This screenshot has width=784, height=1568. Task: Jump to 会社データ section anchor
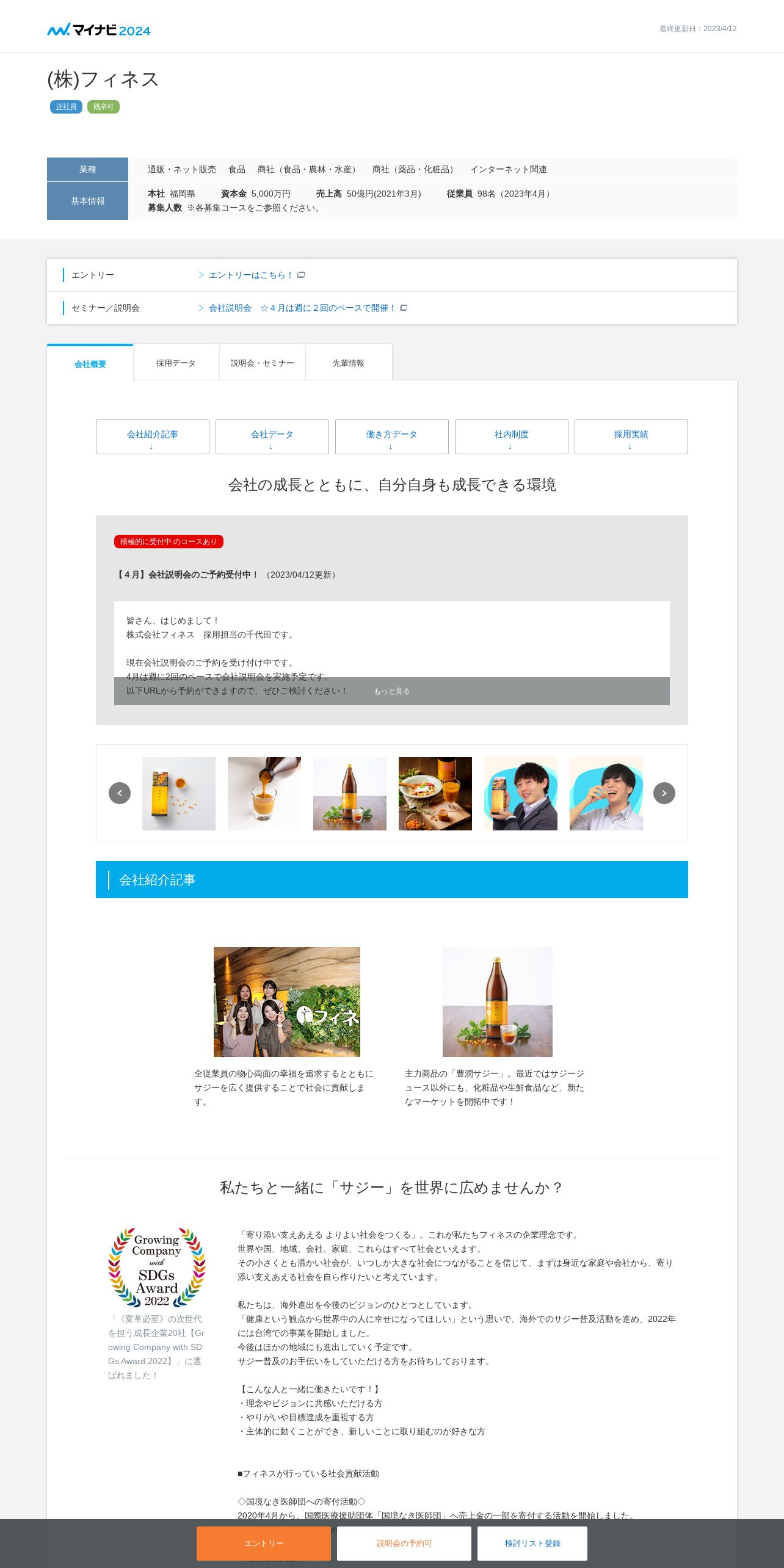coord(272,437)
